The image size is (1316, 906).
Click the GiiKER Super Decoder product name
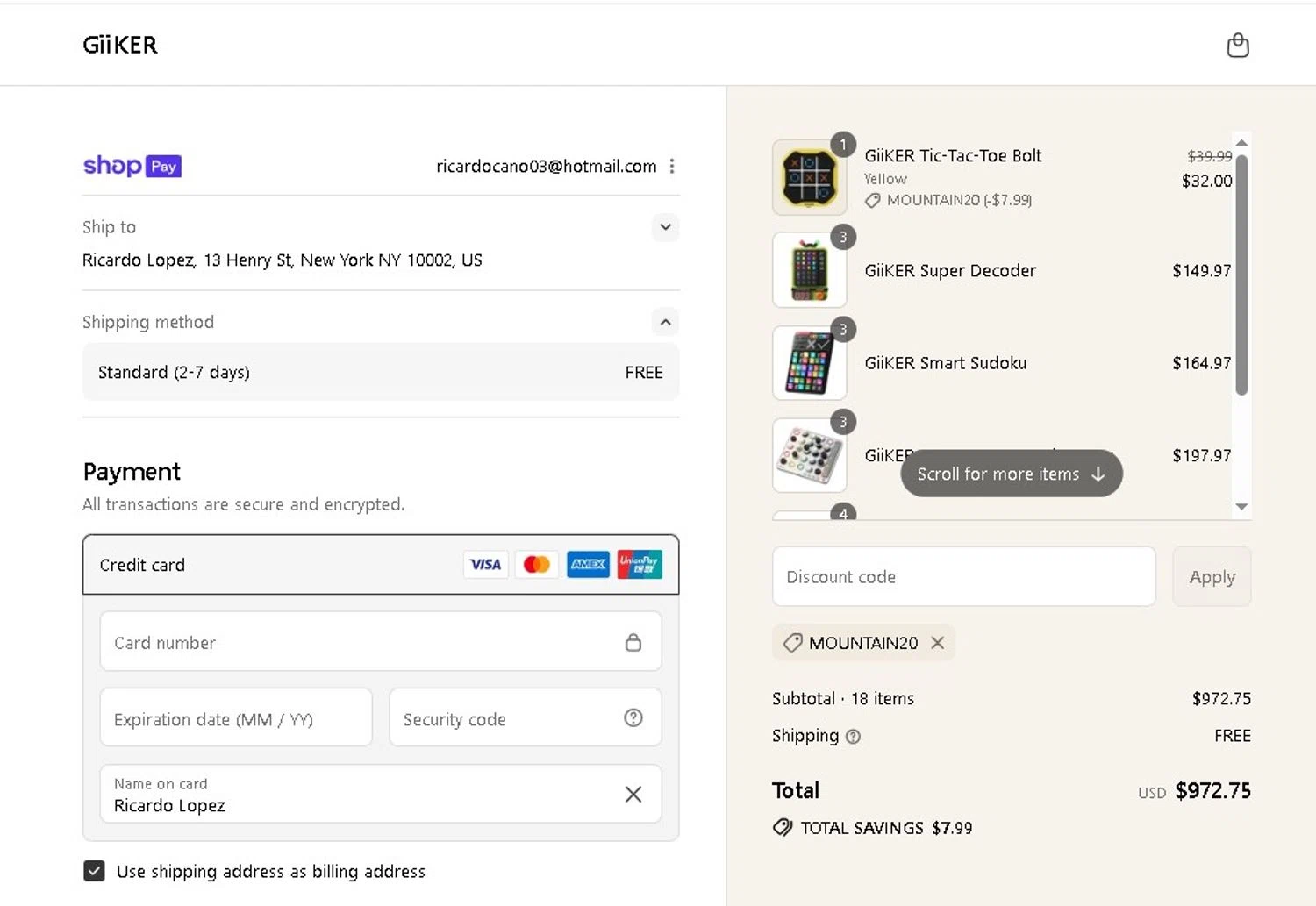(950, 270)
